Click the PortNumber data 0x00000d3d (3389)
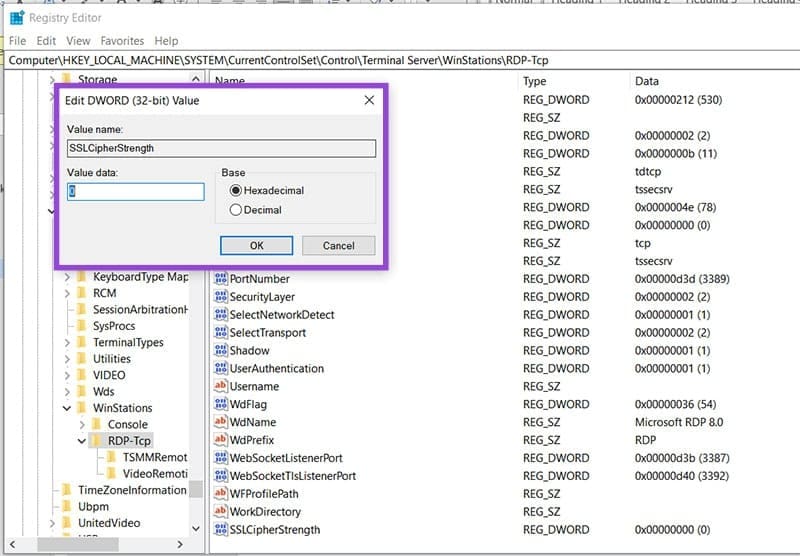The image size is (800, 556). pos(682,279)
